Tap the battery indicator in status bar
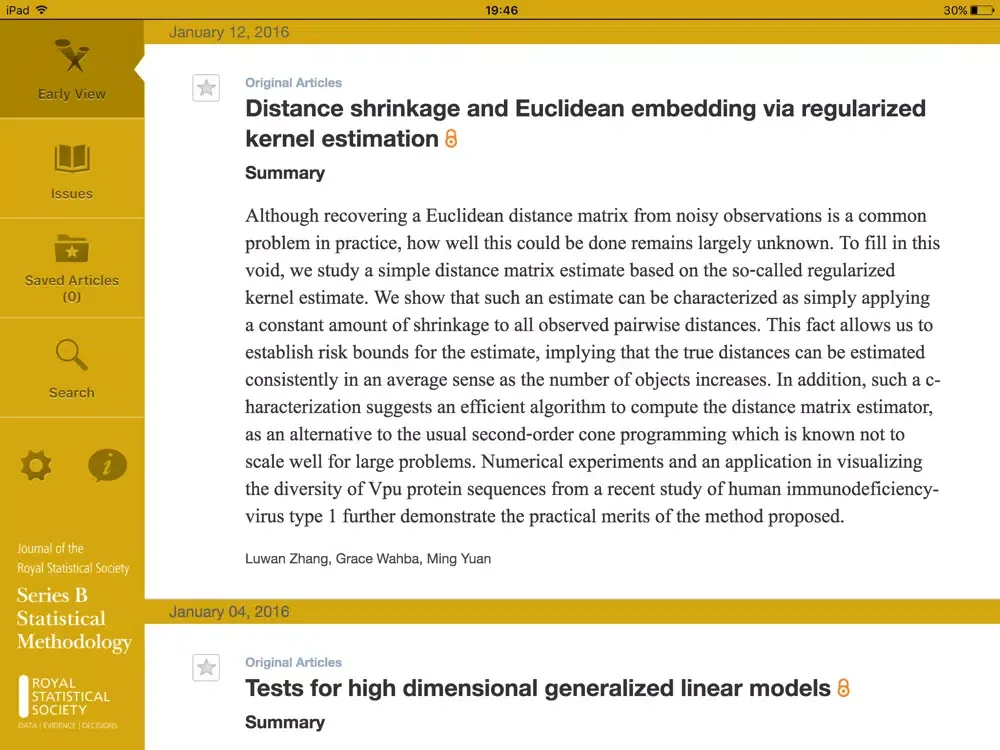1000x750 pixels. click(x=982, y=10)
